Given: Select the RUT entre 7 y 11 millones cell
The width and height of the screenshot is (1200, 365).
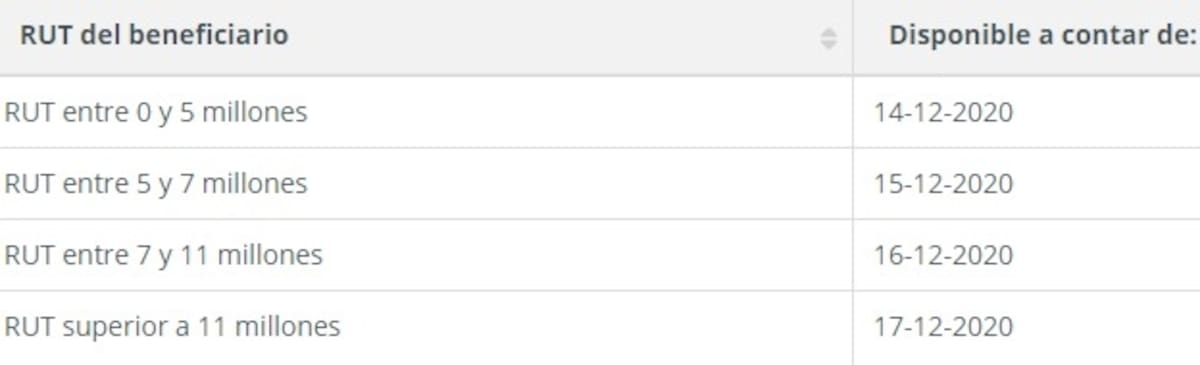Looking at the screenshot, I should (x=426, y=255).
